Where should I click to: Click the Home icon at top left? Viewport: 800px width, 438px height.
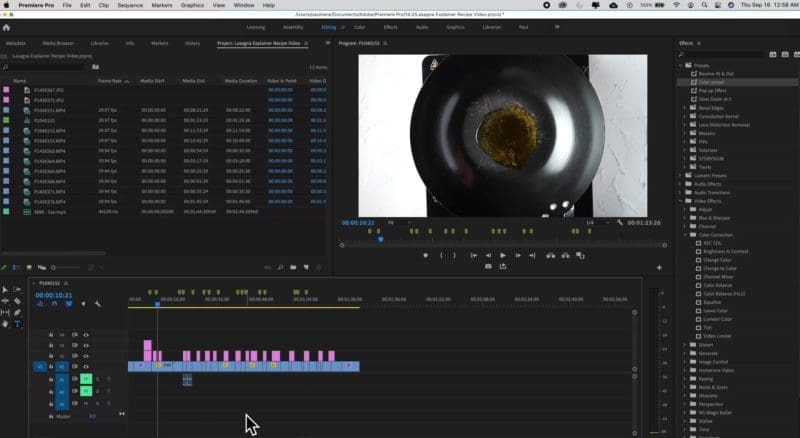(x=6, y=28)
